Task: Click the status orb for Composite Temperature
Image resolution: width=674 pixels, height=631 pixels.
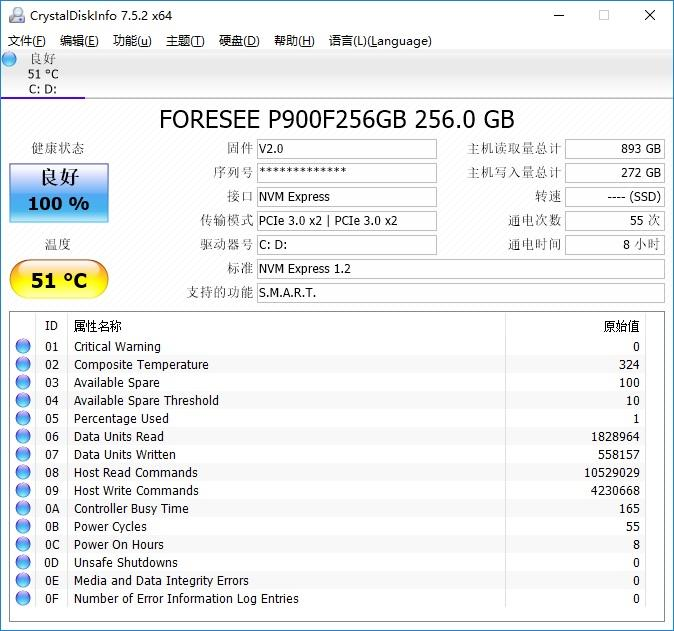Action: point(23,365)
